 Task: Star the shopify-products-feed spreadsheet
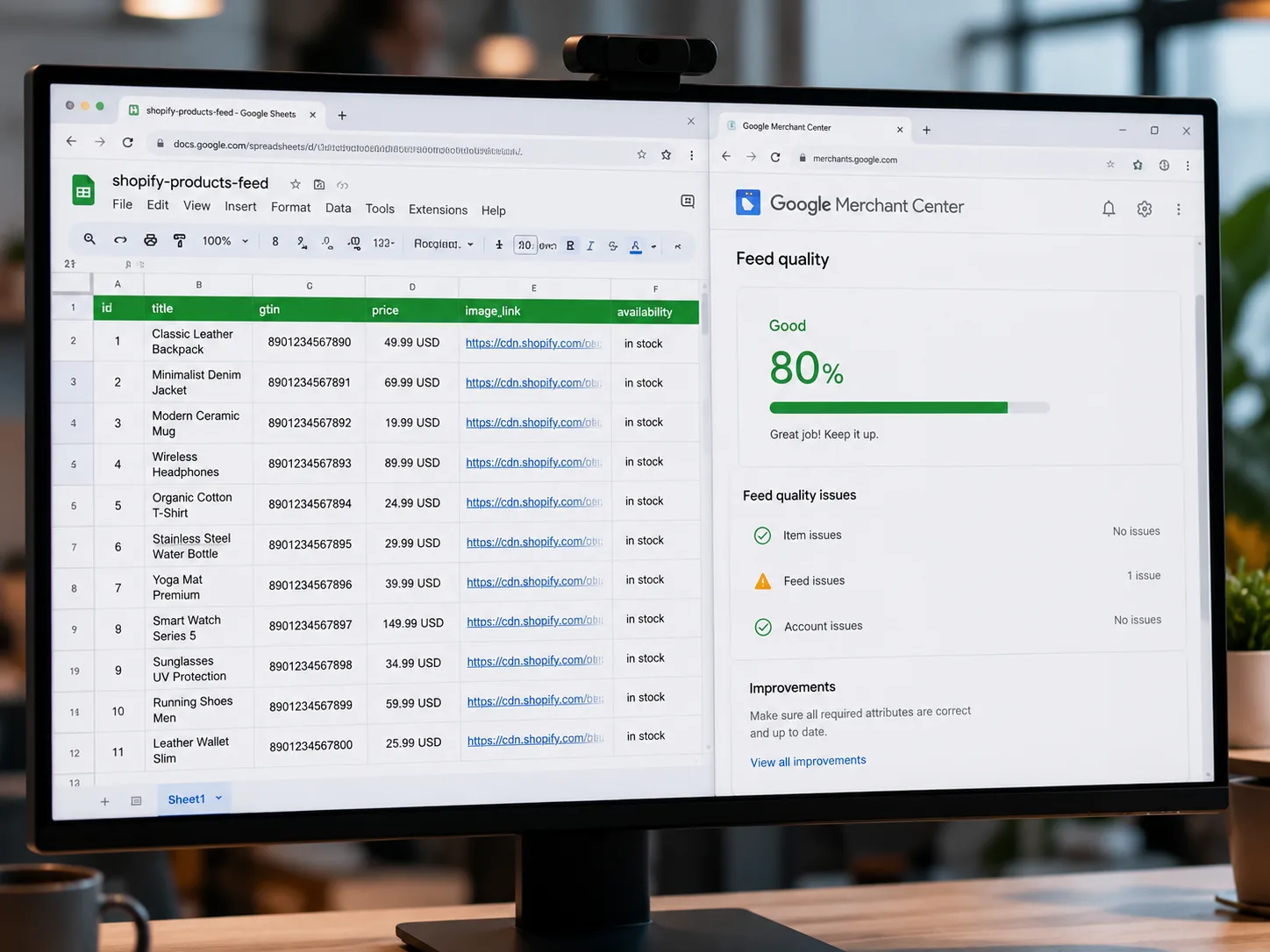click(x=296, y=184)
